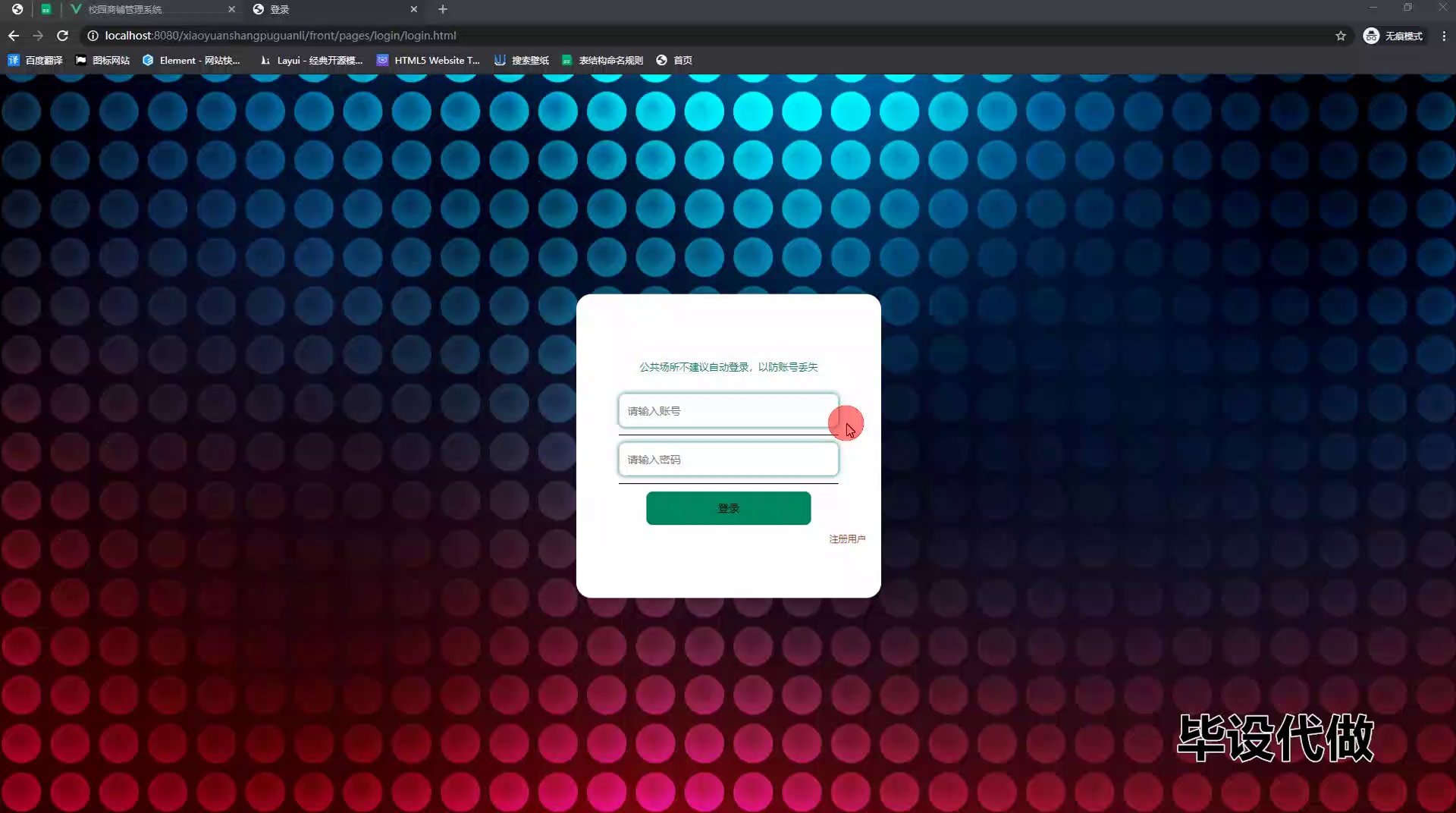Minimize the browser window
The image size is (1456, 813).
[x=1373, y=8]
